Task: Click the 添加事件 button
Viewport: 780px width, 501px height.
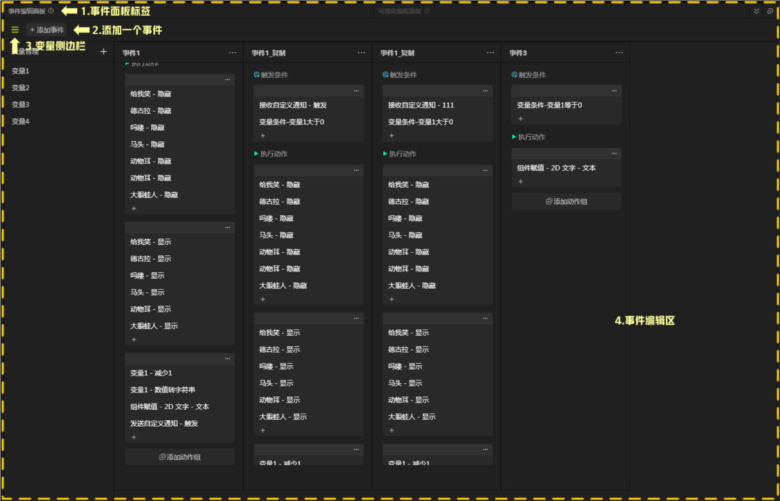Action: coord(46,30)
